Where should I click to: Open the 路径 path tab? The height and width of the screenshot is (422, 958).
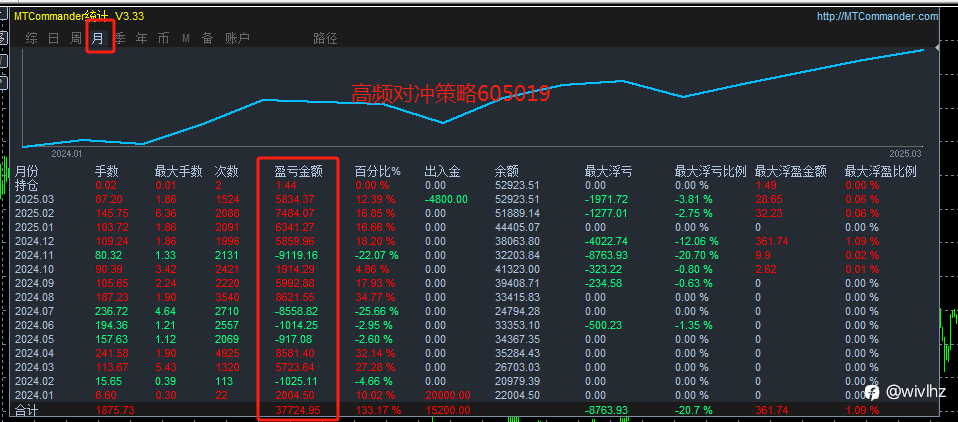[325, 38]
